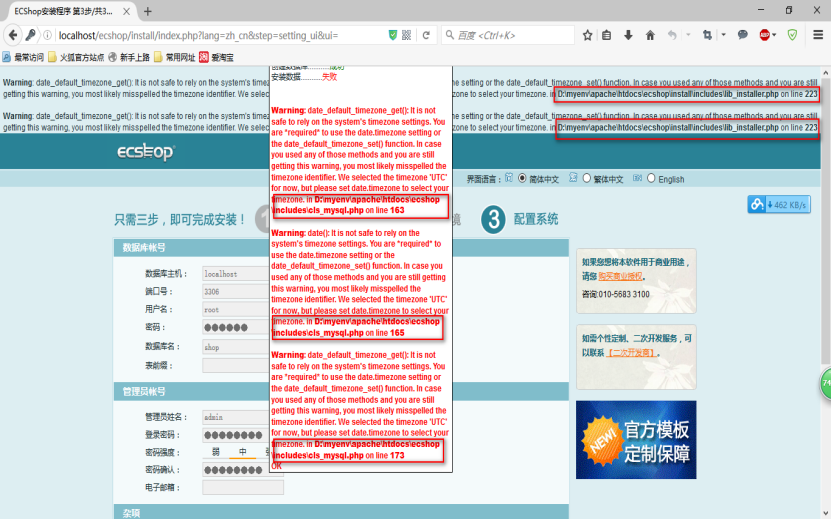Click the green shield icon in address bar
831x519 pixels.
pyautogui.click(x=393, y=35)
